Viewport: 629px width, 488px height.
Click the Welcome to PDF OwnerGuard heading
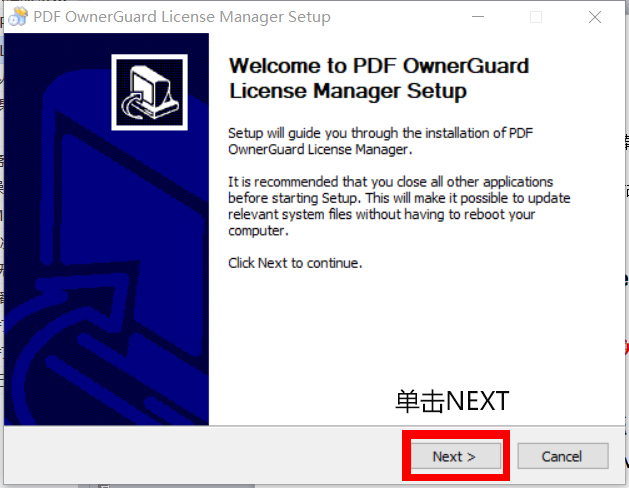[379, 78]
